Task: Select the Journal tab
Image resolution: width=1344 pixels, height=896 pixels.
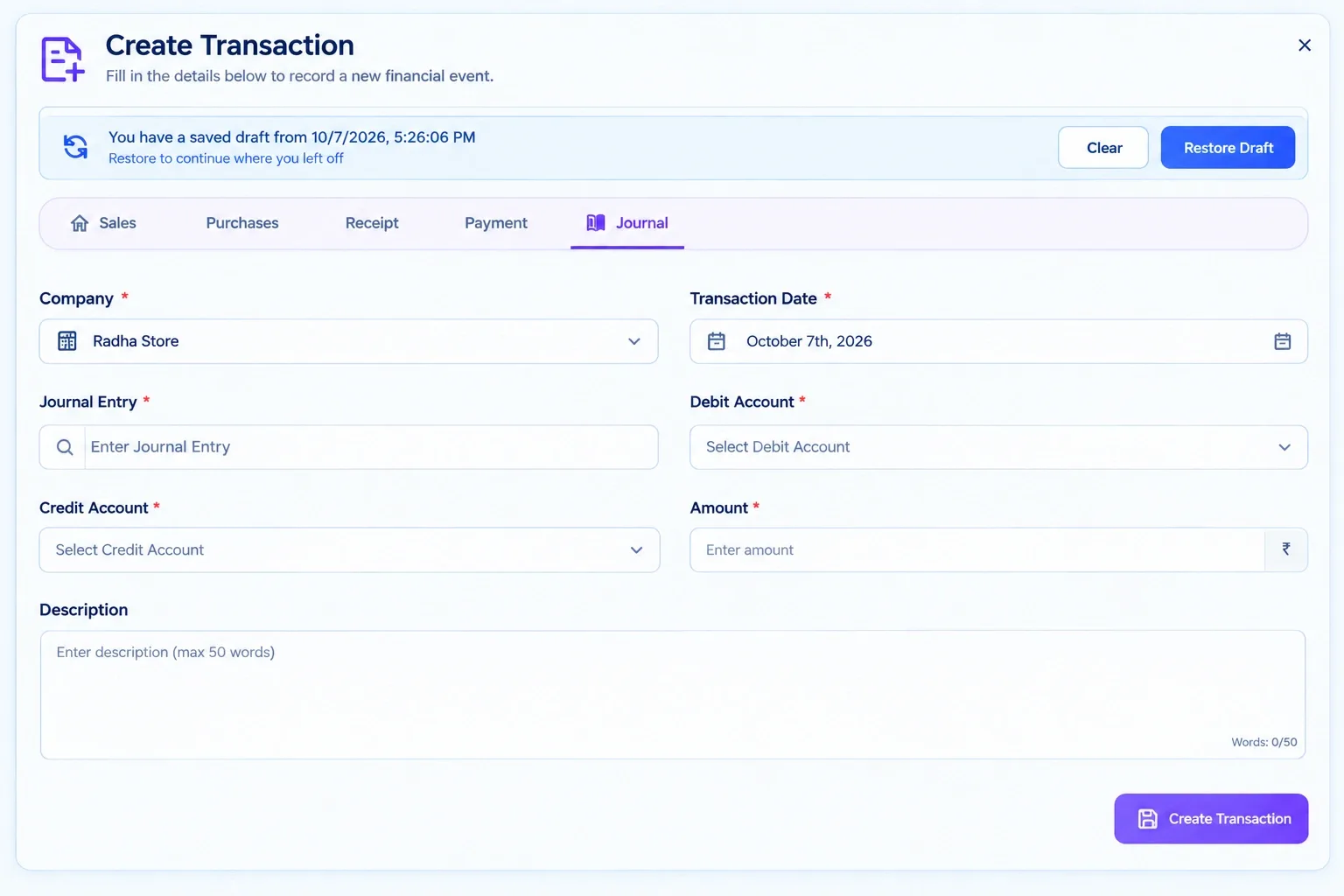Action: click(x=627, y=223)
